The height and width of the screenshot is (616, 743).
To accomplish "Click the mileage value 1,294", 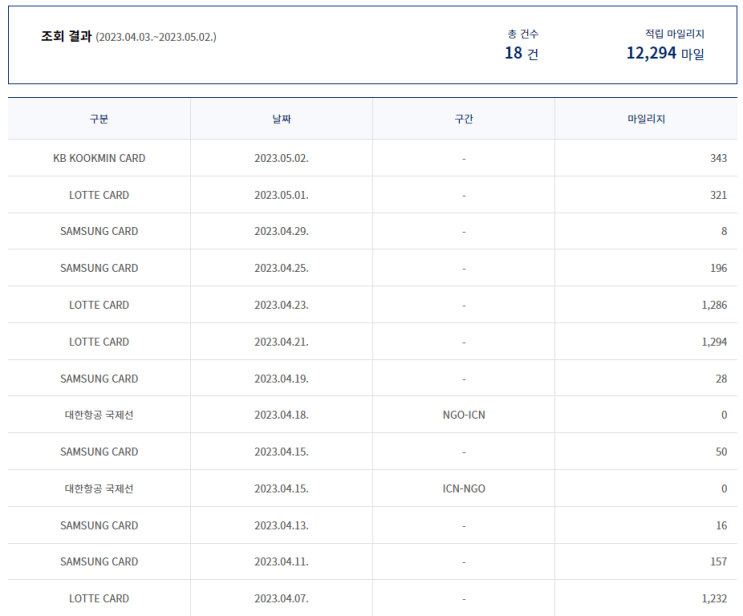I will [x=714, y=342].
